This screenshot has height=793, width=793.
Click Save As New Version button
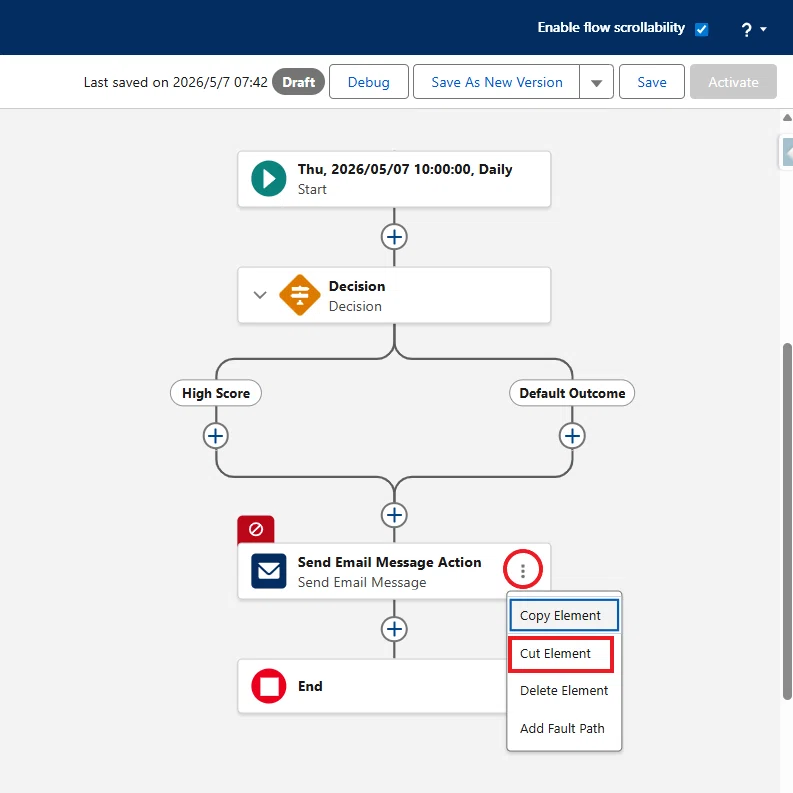tap(497, 82)
